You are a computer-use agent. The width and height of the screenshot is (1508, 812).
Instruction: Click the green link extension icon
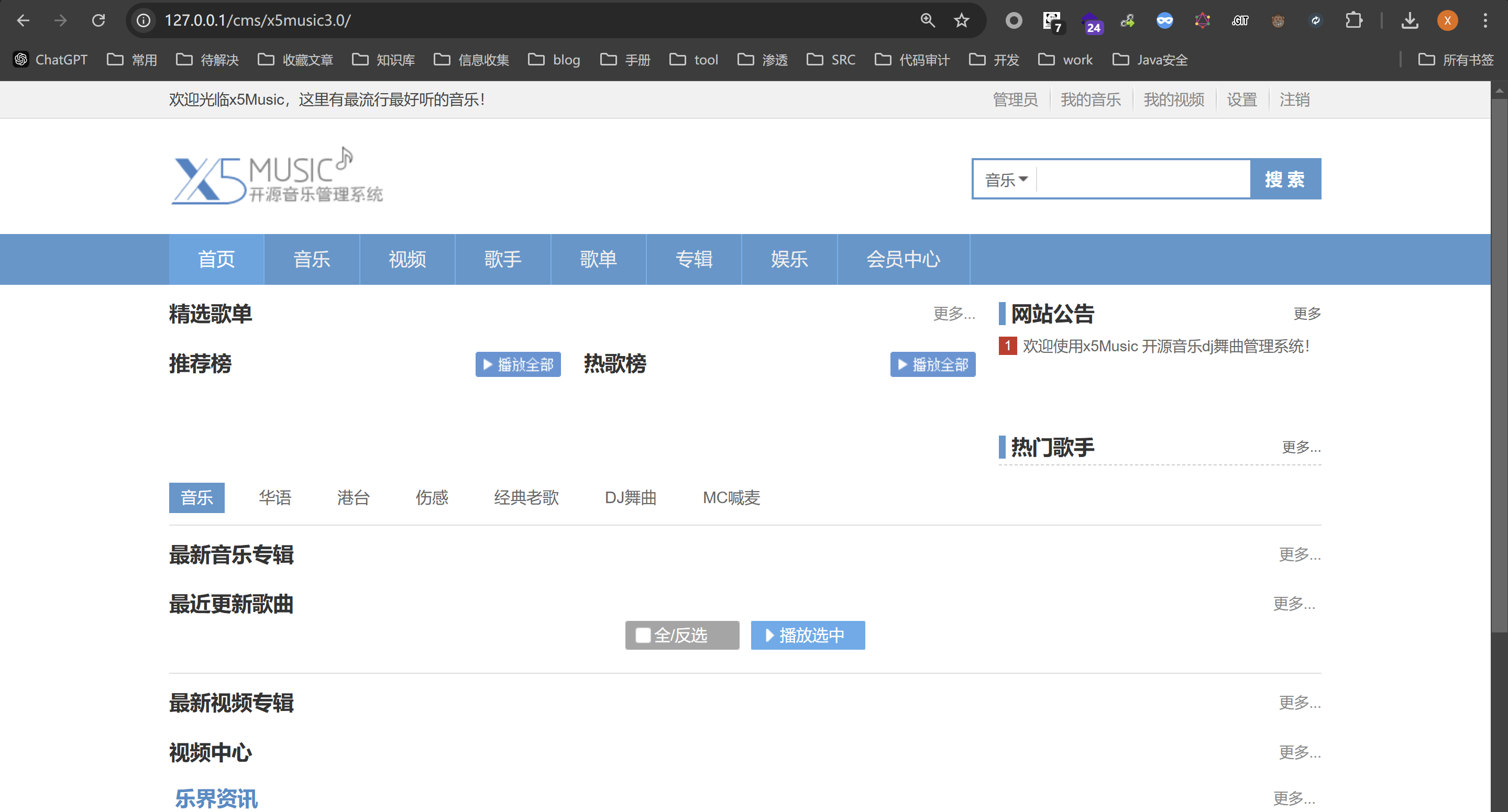pos(1128,21)
